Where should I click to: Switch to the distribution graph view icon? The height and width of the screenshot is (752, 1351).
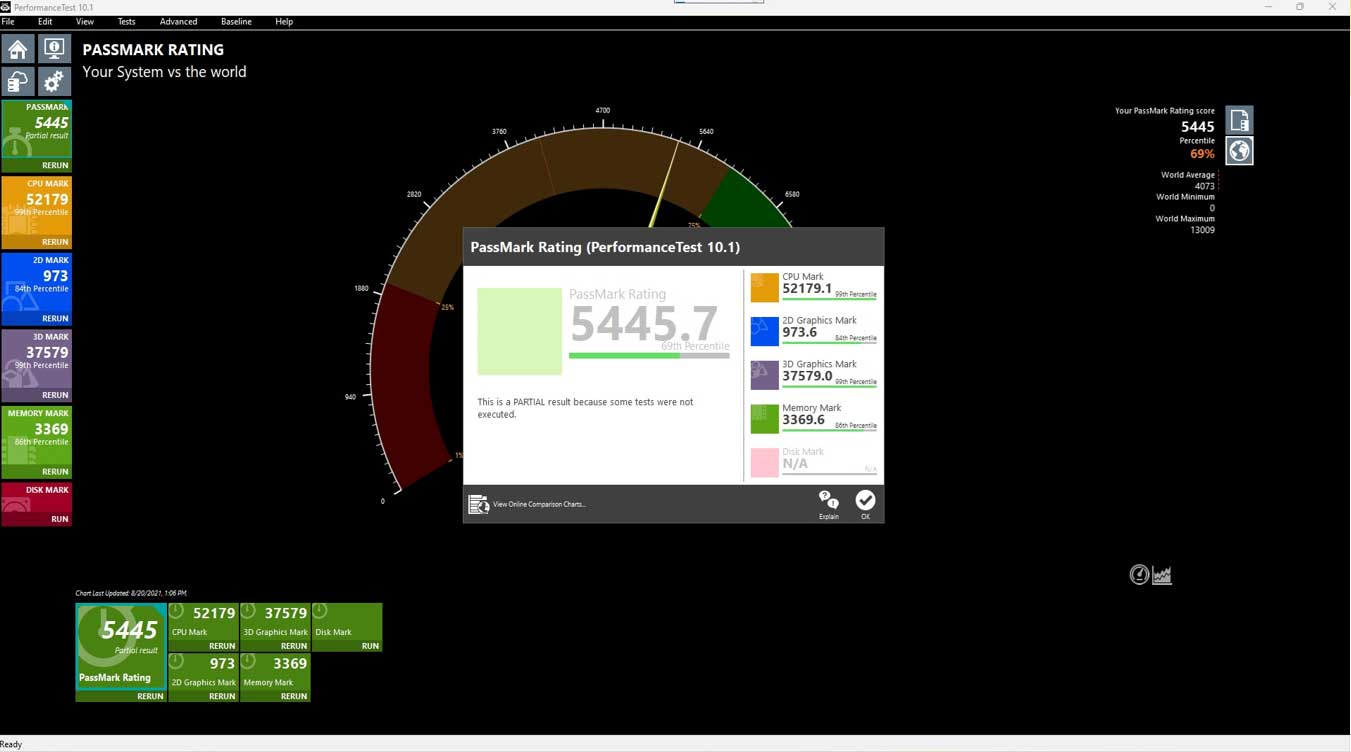[x=1162, y=575]
